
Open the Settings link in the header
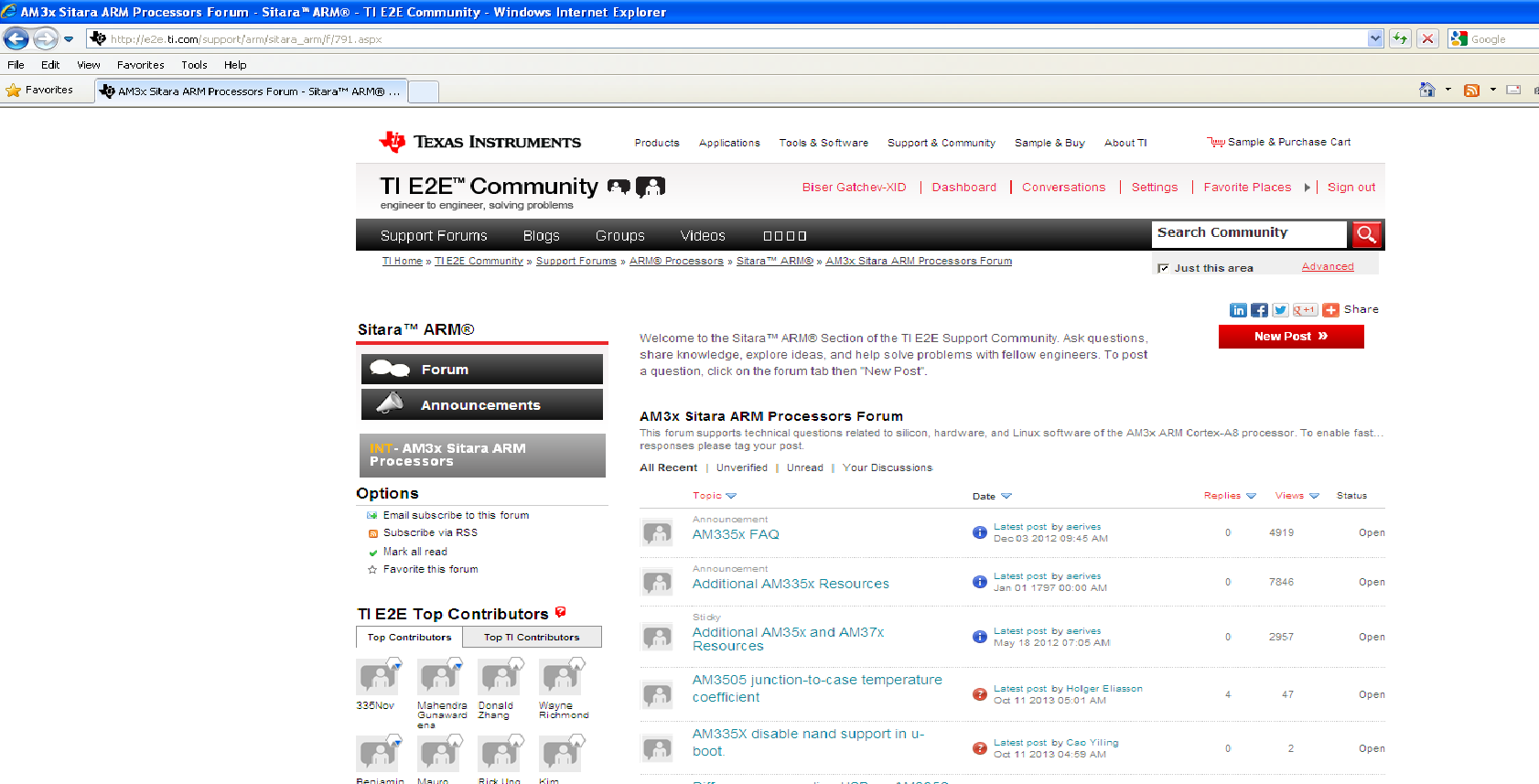[x=1155, y=188]
